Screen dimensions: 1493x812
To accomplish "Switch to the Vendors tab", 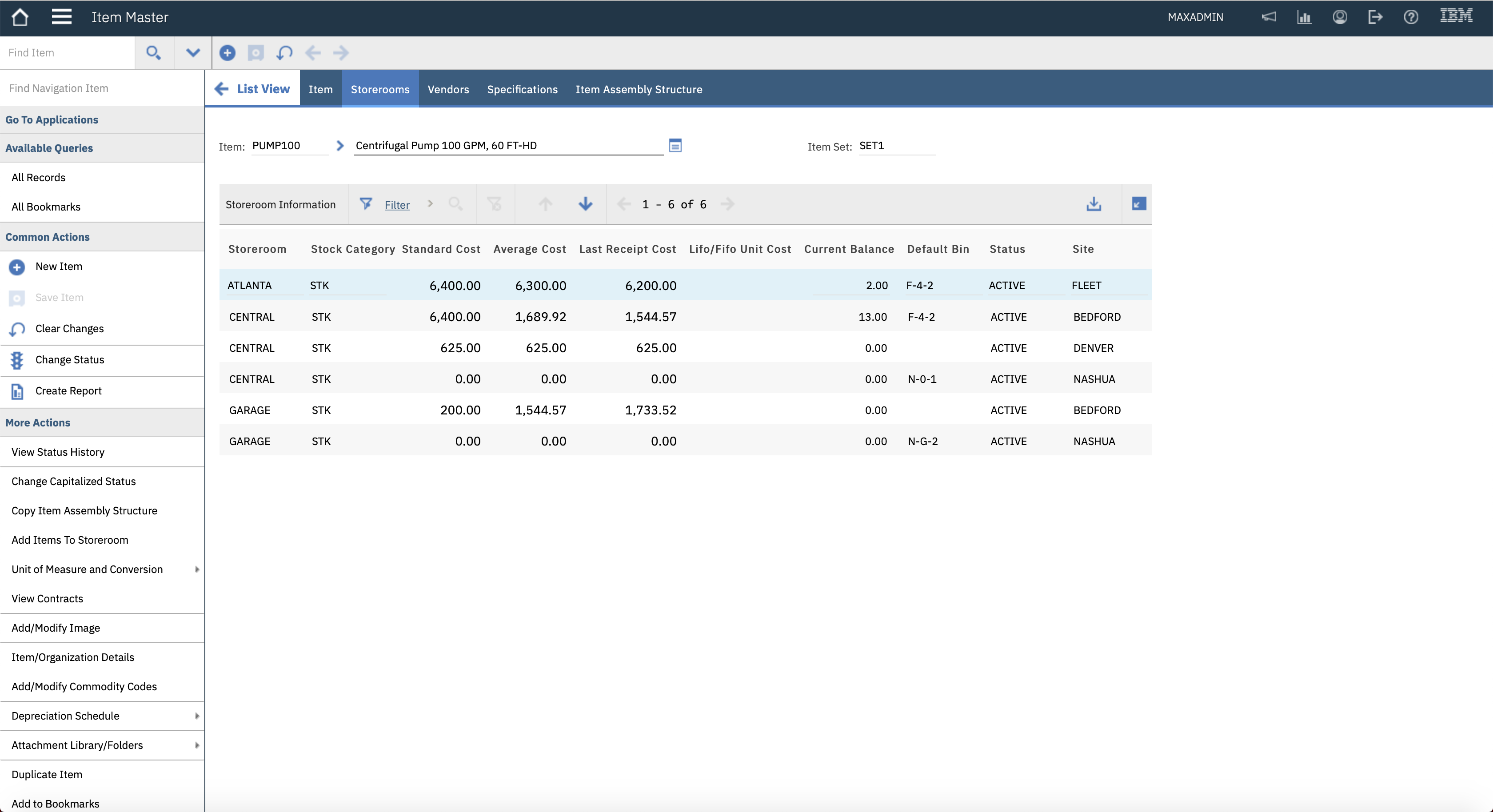I will pos(448,89).
